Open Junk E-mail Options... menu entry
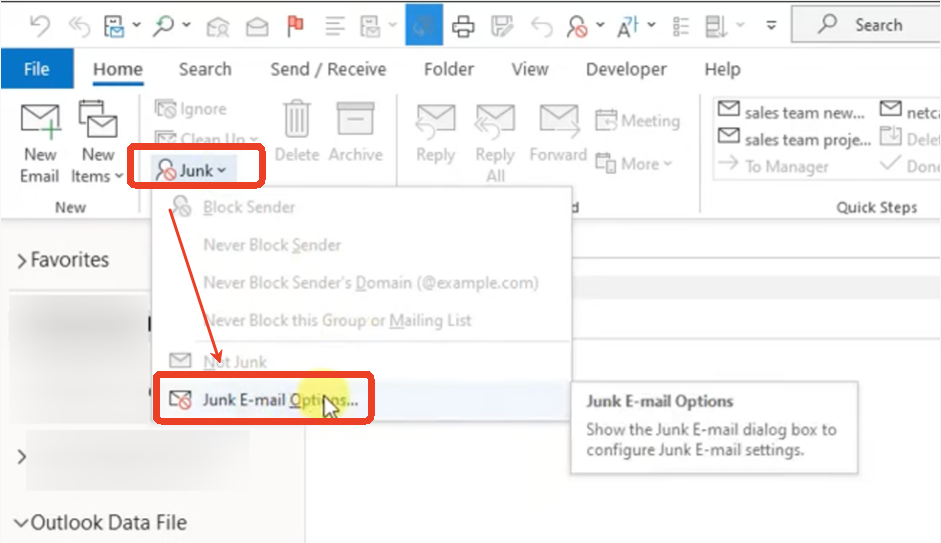 360,400
